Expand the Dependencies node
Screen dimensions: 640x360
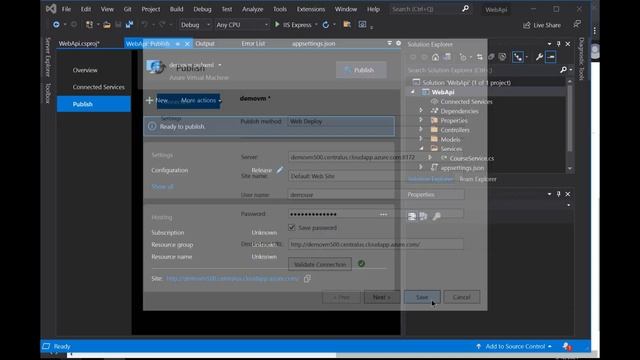pos(421,111)
